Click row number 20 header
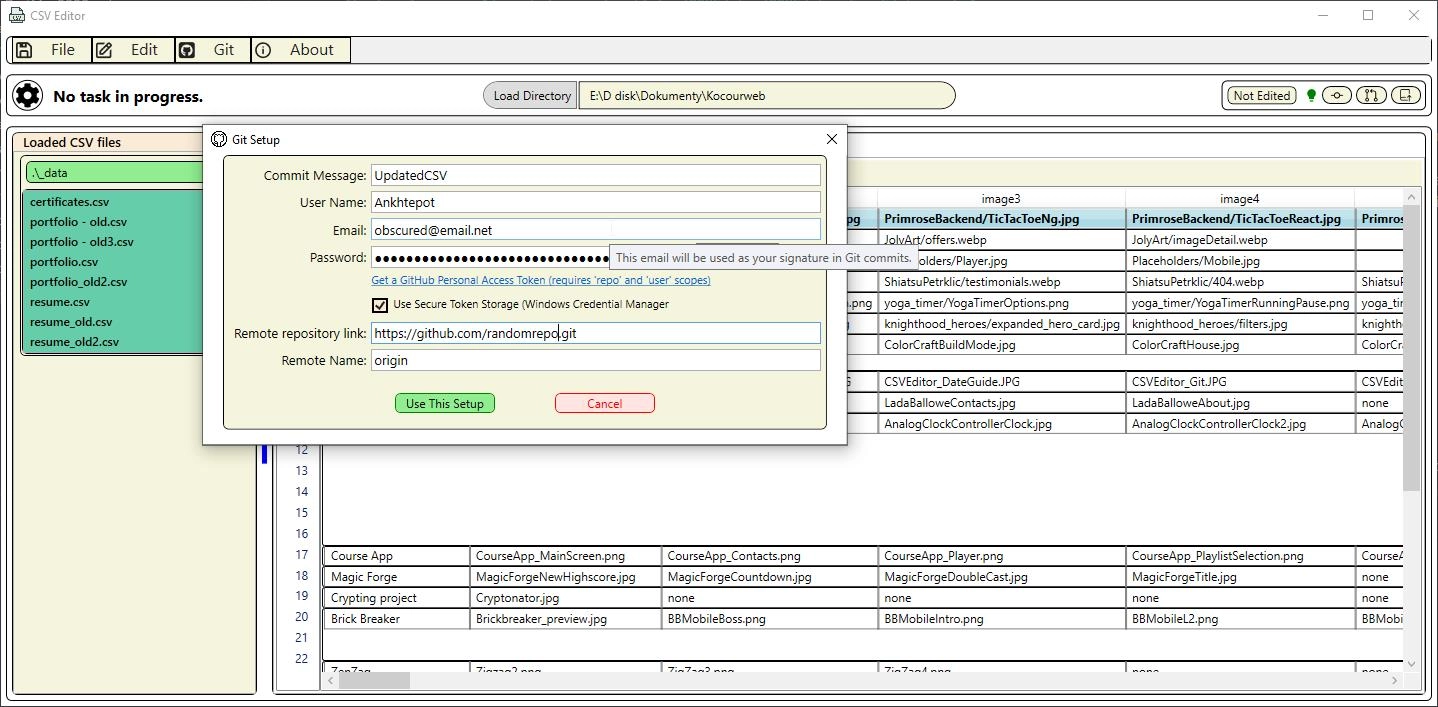Image resolution: width=1438 pixels, height=707 pixels. pos(301,617)
